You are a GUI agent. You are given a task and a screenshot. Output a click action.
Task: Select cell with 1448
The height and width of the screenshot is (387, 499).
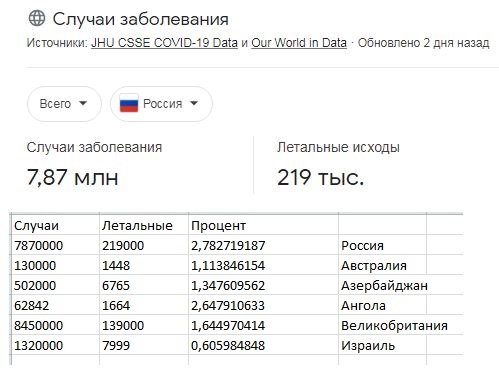click(x=144, y=265)
